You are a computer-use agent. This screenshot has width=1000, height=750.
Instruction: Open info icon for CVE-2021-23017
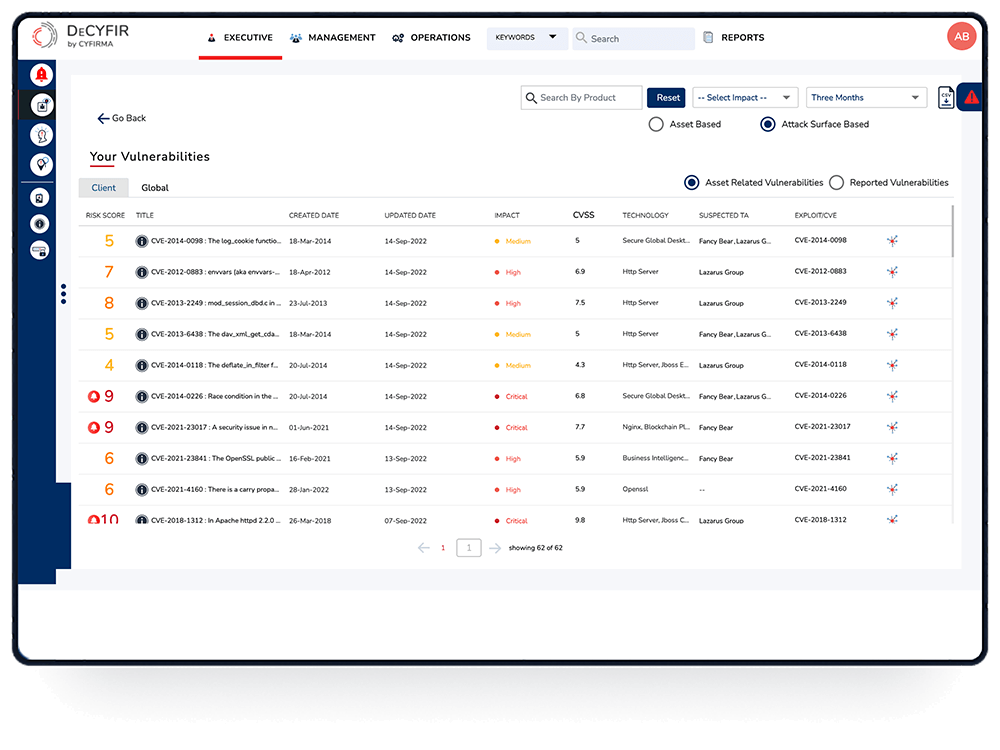[x=142, y=427]
